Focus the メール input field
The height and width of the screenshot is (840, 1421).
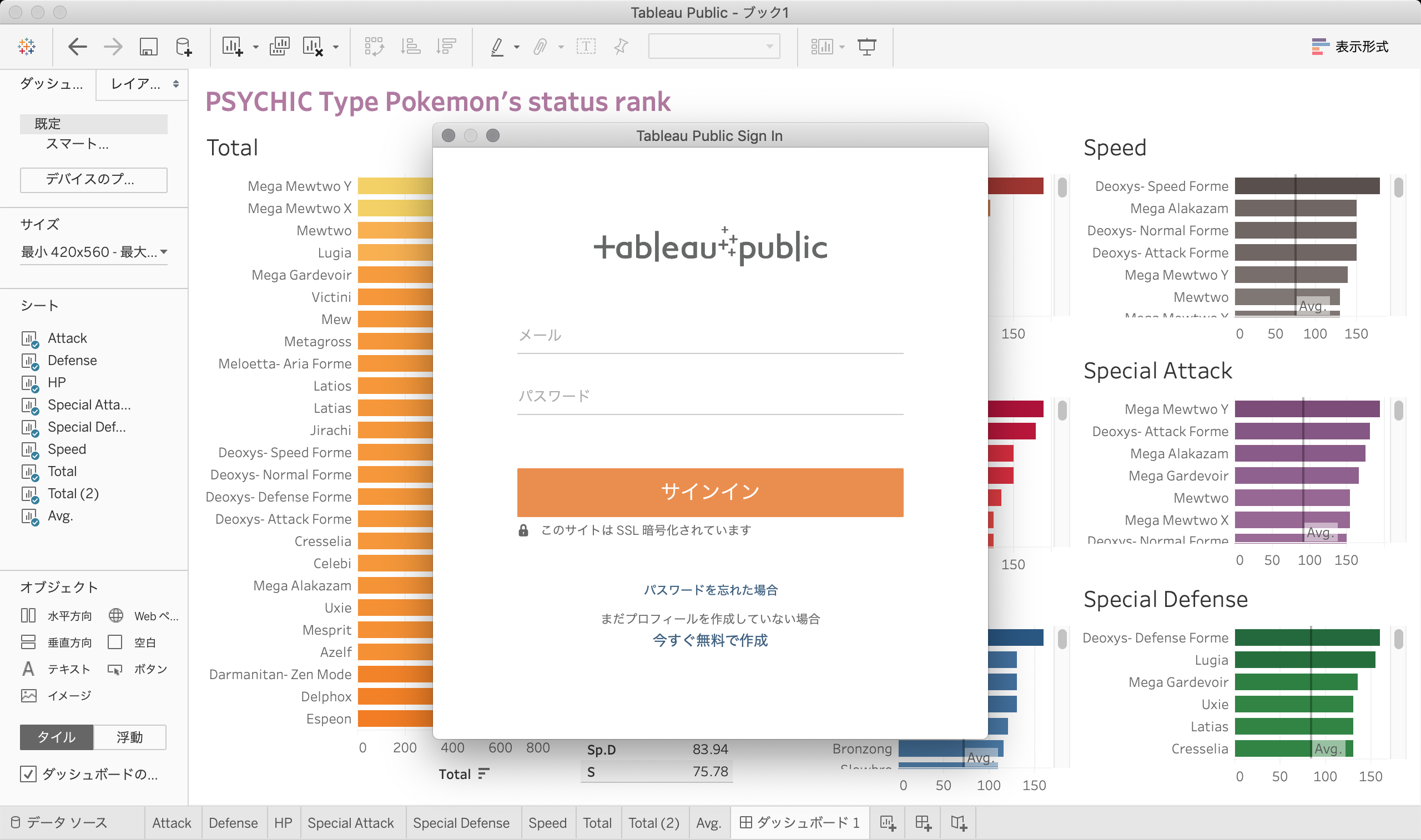(710, 336)
